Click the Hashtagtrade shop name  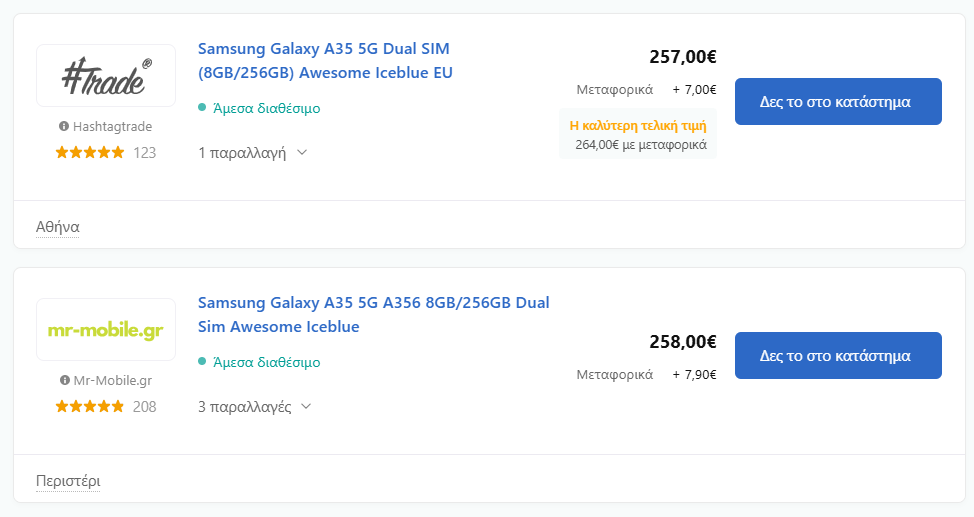click(x=112, y=126)
